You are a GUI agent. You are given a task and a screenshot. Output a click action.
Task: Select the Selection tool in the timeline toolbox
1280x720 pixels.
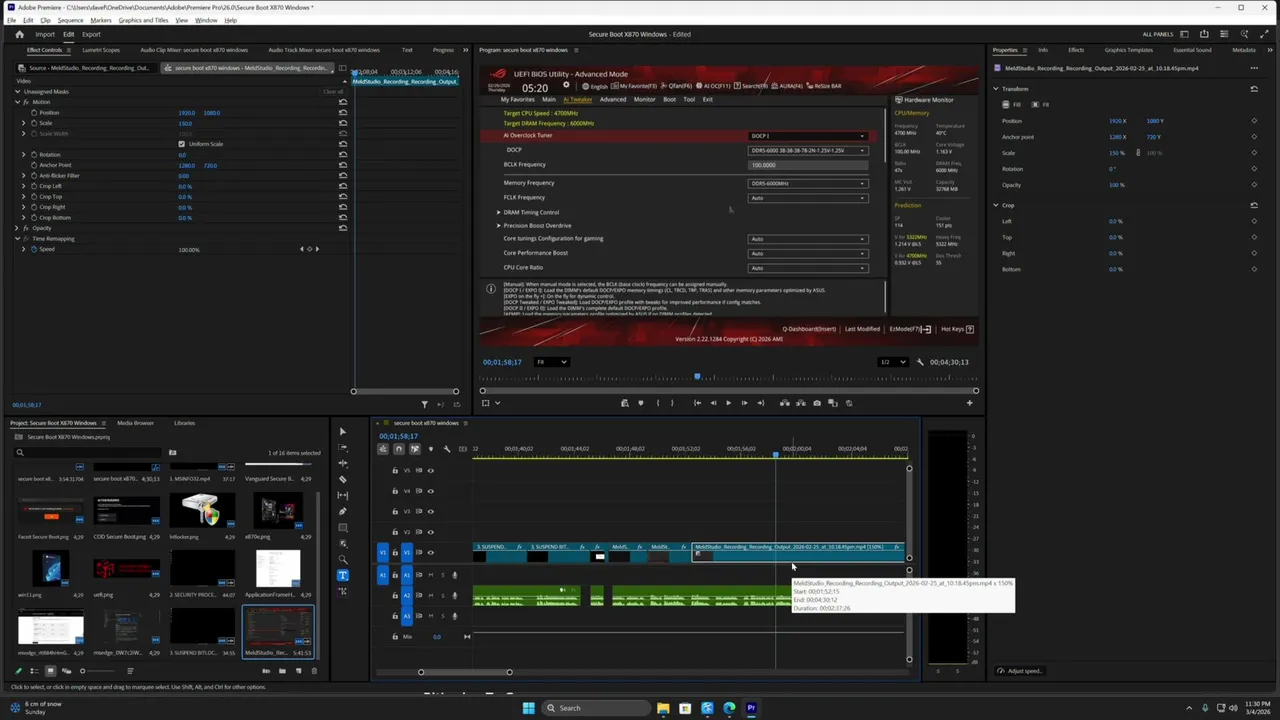point(343,432)
